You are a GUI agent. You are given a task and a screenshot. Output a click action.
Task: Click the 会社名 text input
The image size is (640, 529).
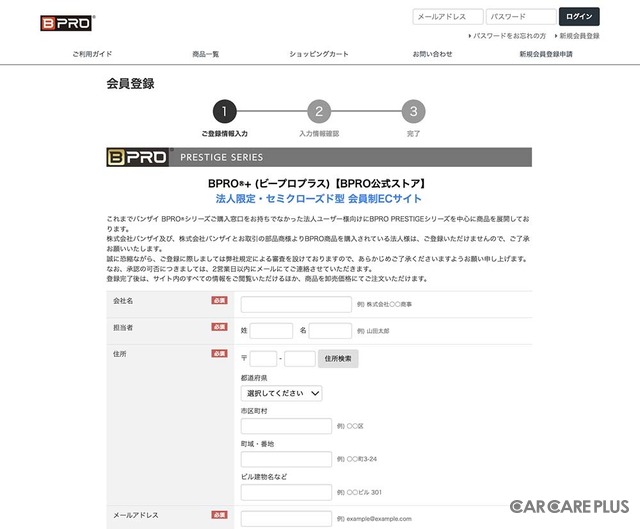click(296, 305)
